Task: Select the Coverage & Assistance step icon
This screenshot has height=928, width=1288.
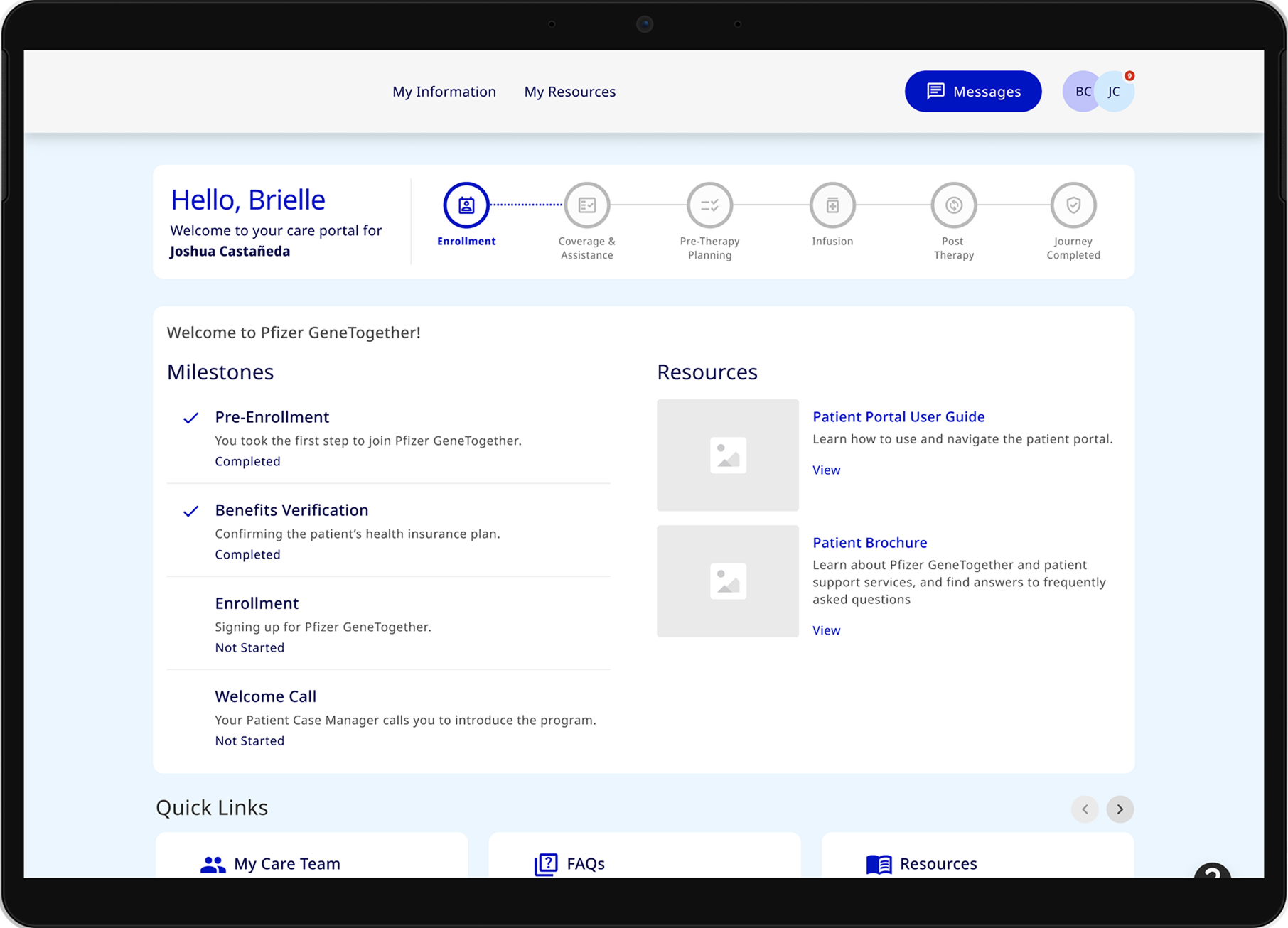Action: (586, 205)
